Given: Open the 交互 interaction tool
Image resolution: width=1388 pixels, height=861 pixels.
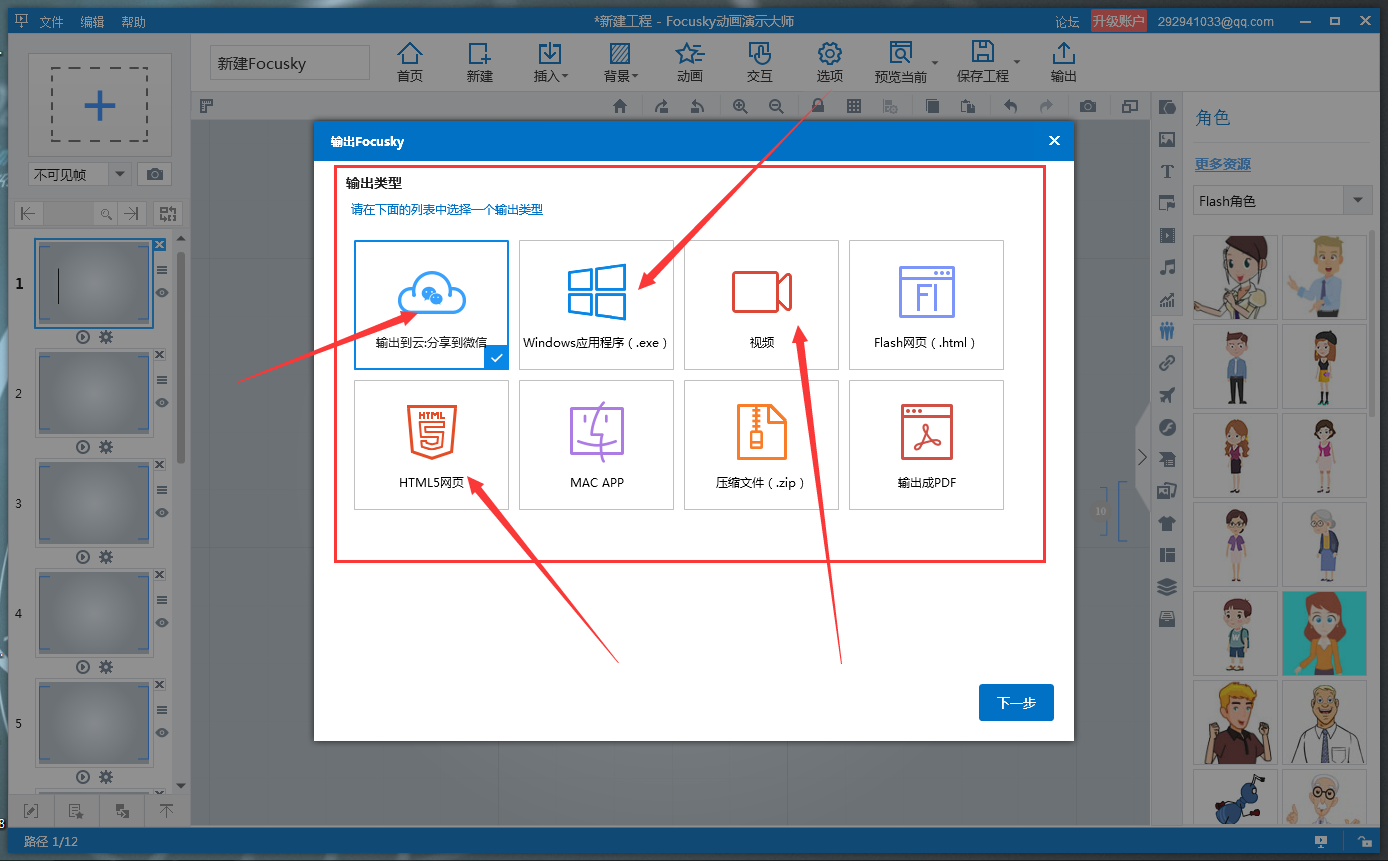Looking at the screenshot, I should click(x=760, y=62).
